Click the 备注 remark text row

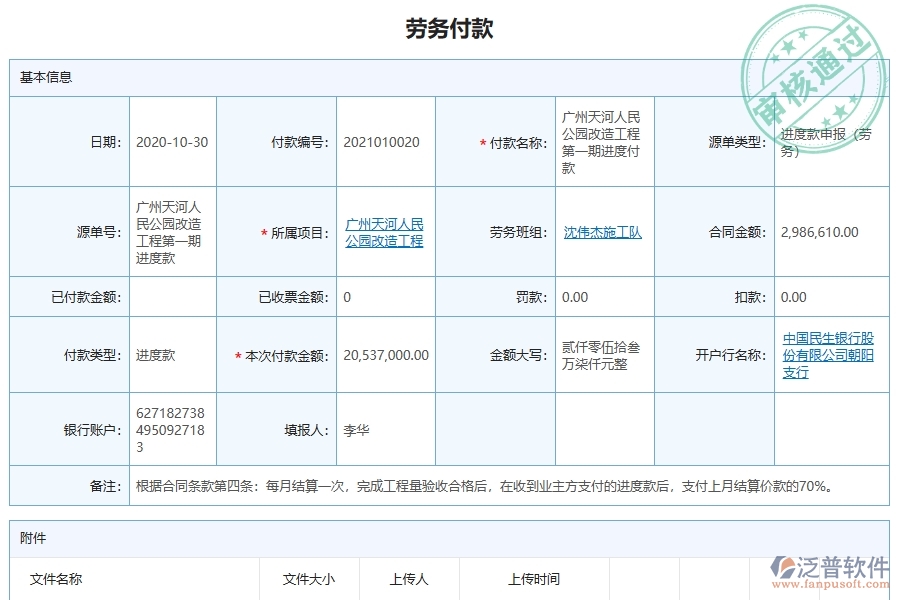pyautogui.click(x=480, y=488)
